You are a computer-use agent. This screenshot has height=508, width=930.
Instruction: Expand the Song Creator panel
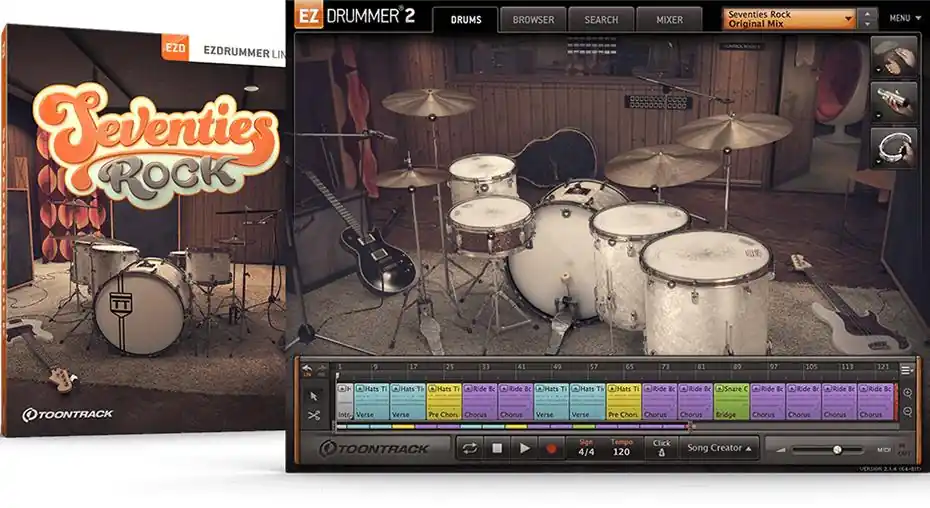tap(719, 448)
